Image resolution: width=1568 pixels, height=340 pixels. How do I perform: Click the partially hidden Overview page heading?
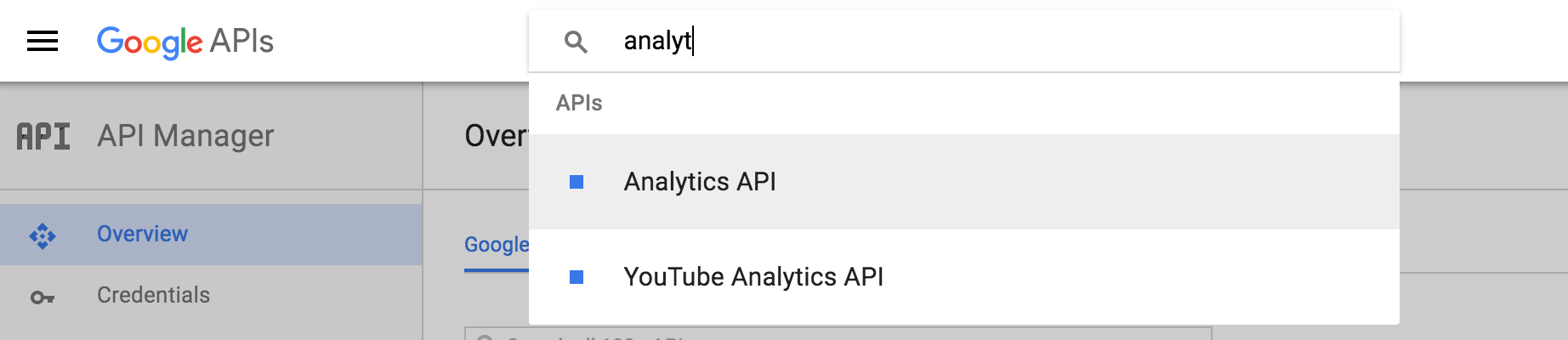(x=497, y=136)
